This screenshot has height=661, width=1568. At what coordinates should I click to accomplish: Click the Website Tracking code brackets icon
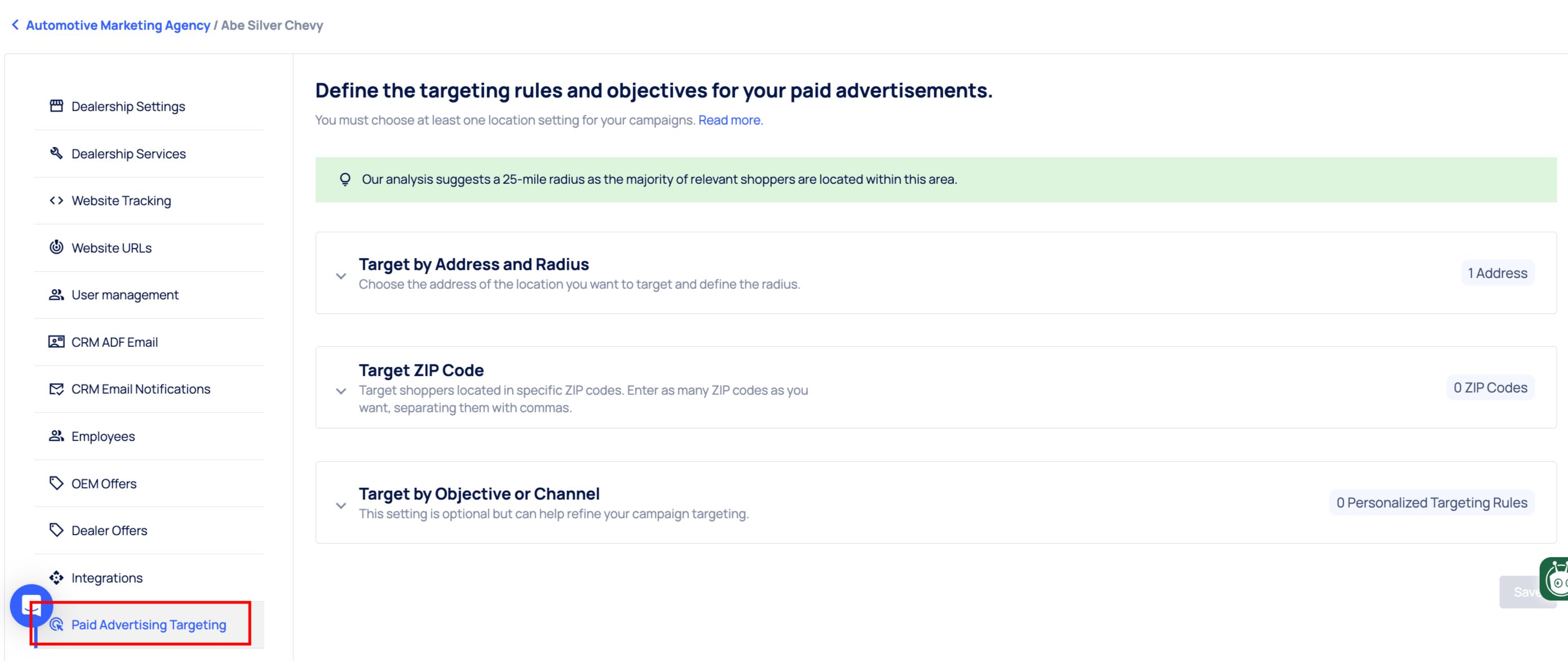point(56,200)
